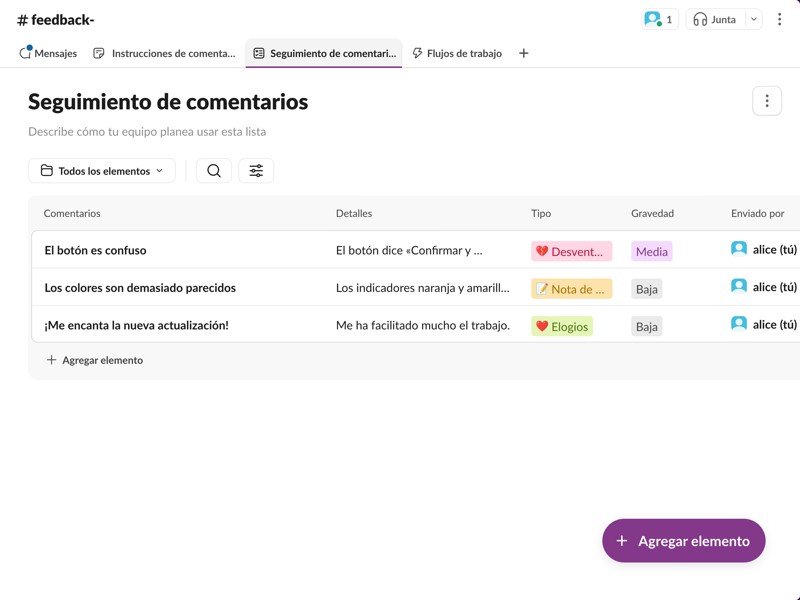The width and height of the screenshot is (800, 600).
Task: Click the Gravedad column header
Action: coord(652,213)
